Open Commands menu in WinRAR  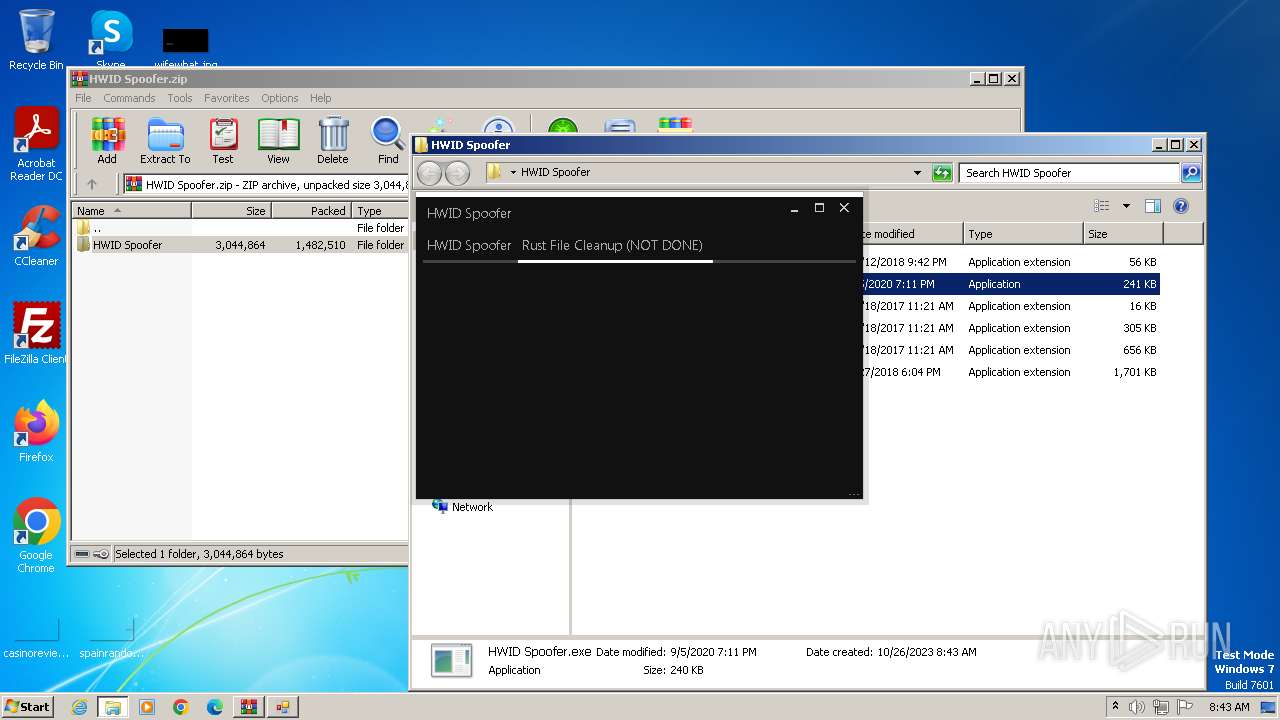129,98
